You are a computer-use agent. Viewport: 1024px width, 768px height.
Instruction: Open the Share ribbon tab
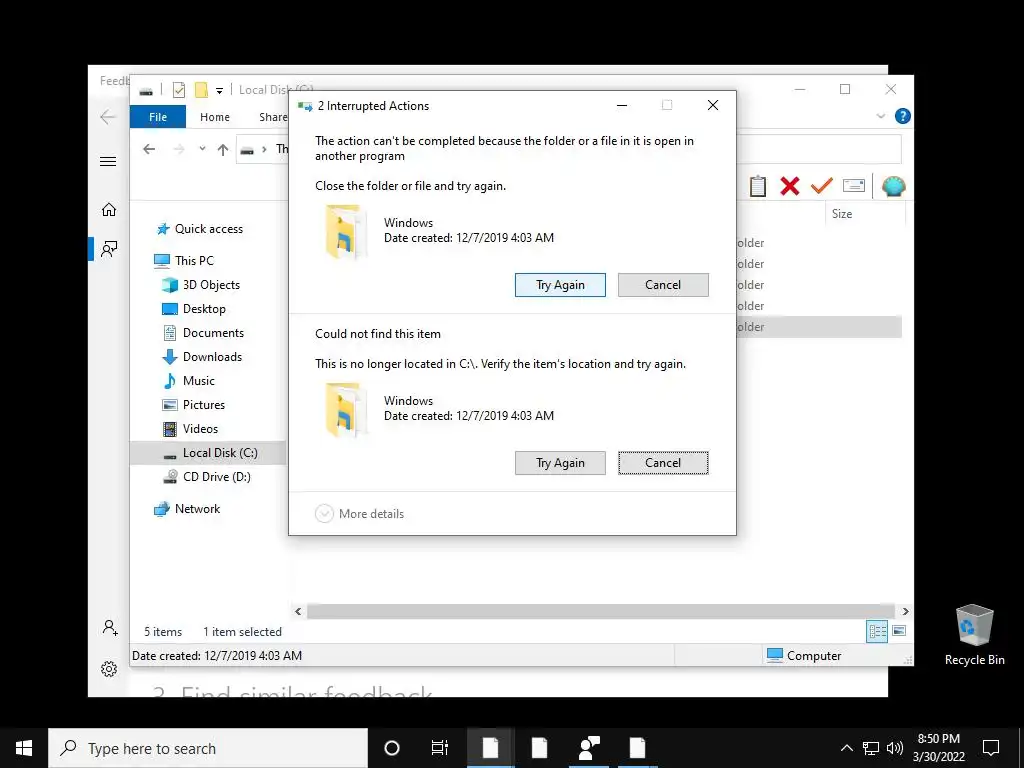[x=273, y=117]
